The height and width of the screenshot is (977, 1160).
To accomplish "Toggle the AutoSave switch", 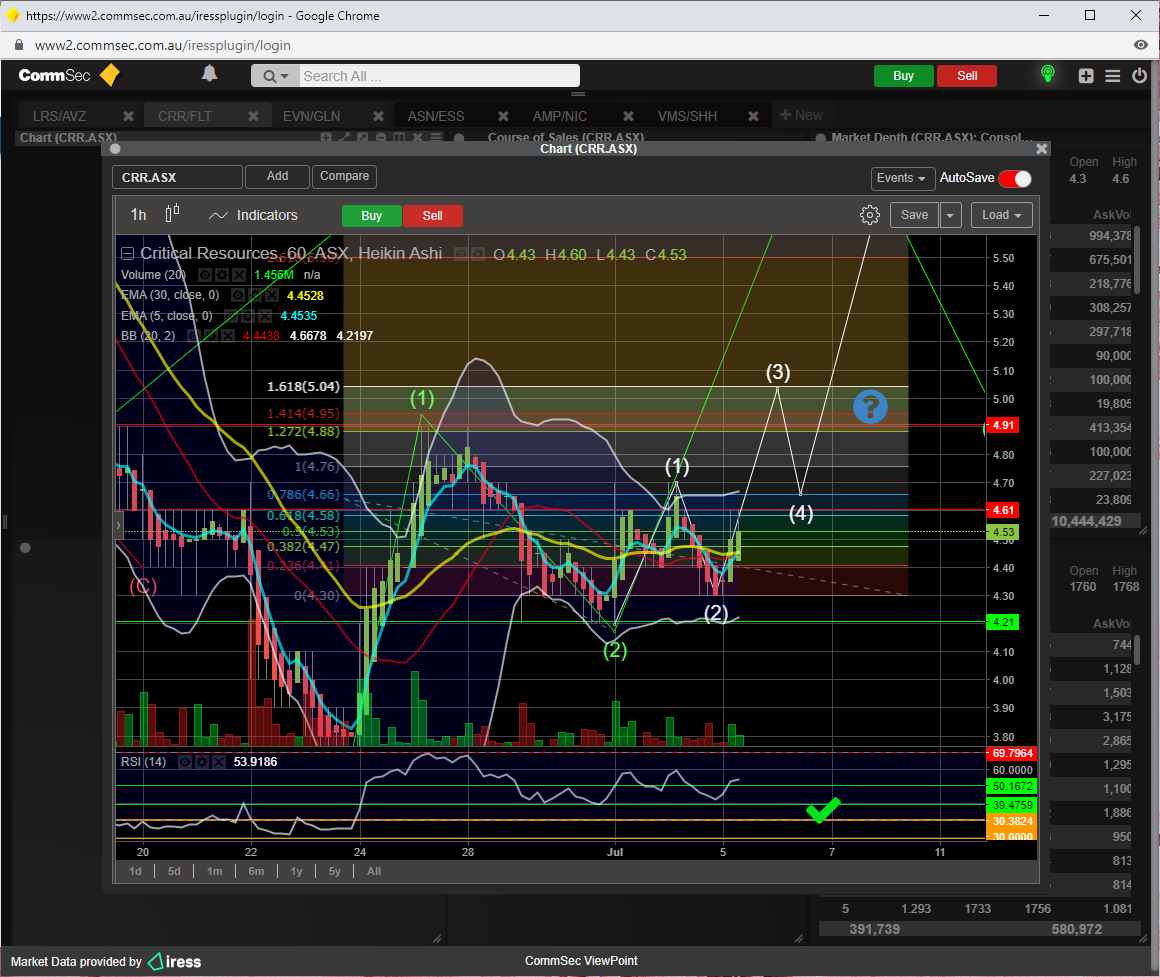I will (x=1014, y=178).
